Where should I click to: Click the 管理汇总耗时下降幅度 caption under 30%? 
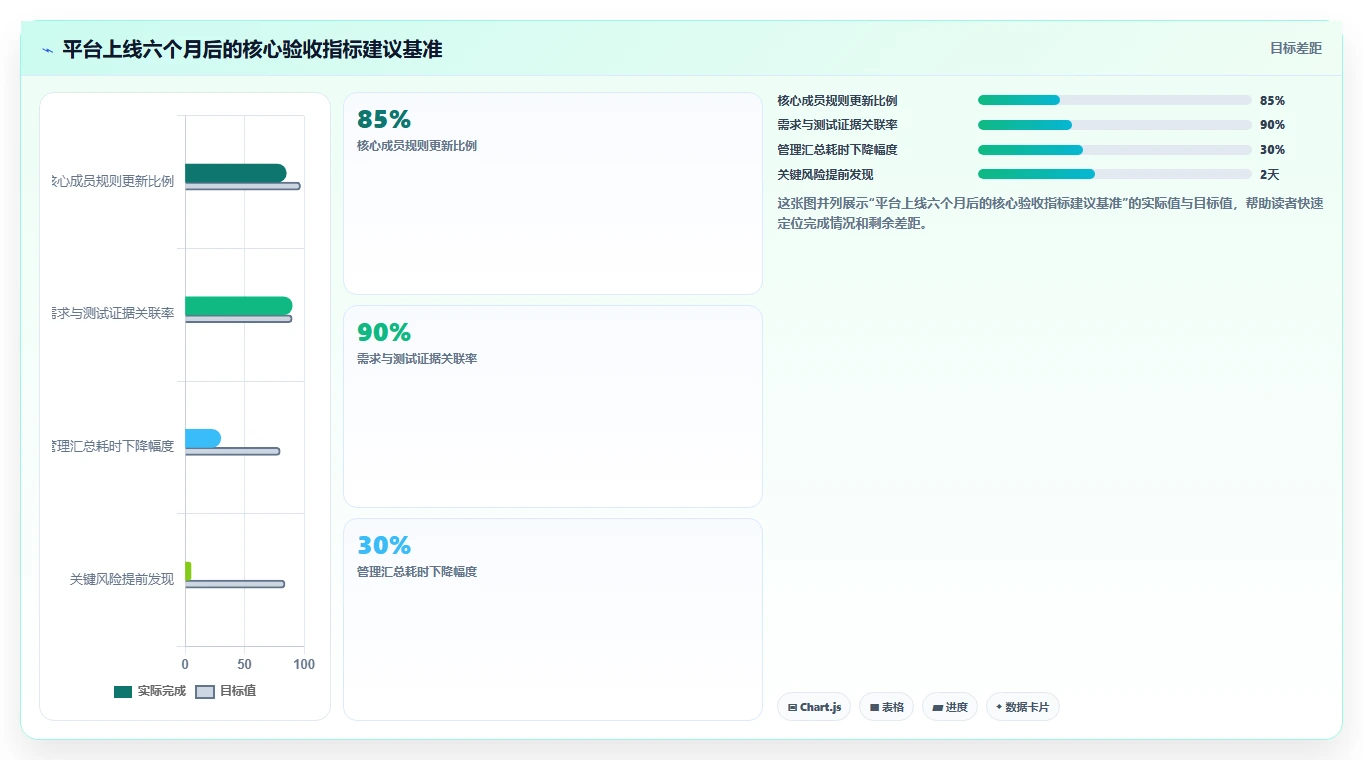417,571
